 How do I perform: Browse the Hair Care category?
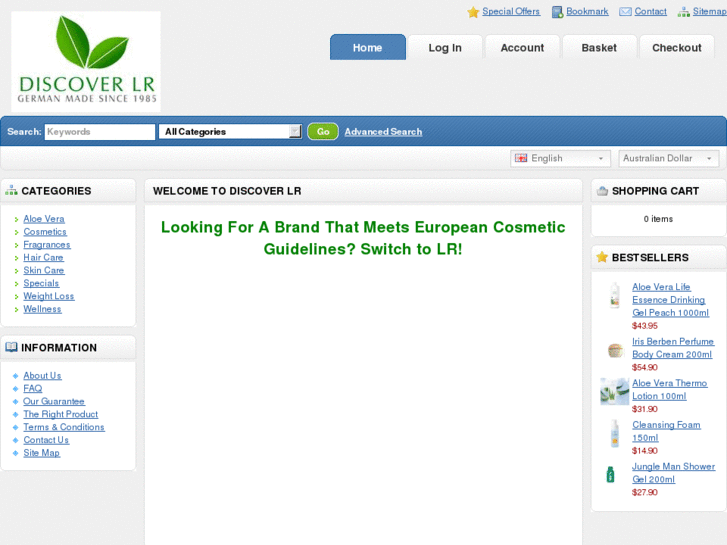(44, 257)
